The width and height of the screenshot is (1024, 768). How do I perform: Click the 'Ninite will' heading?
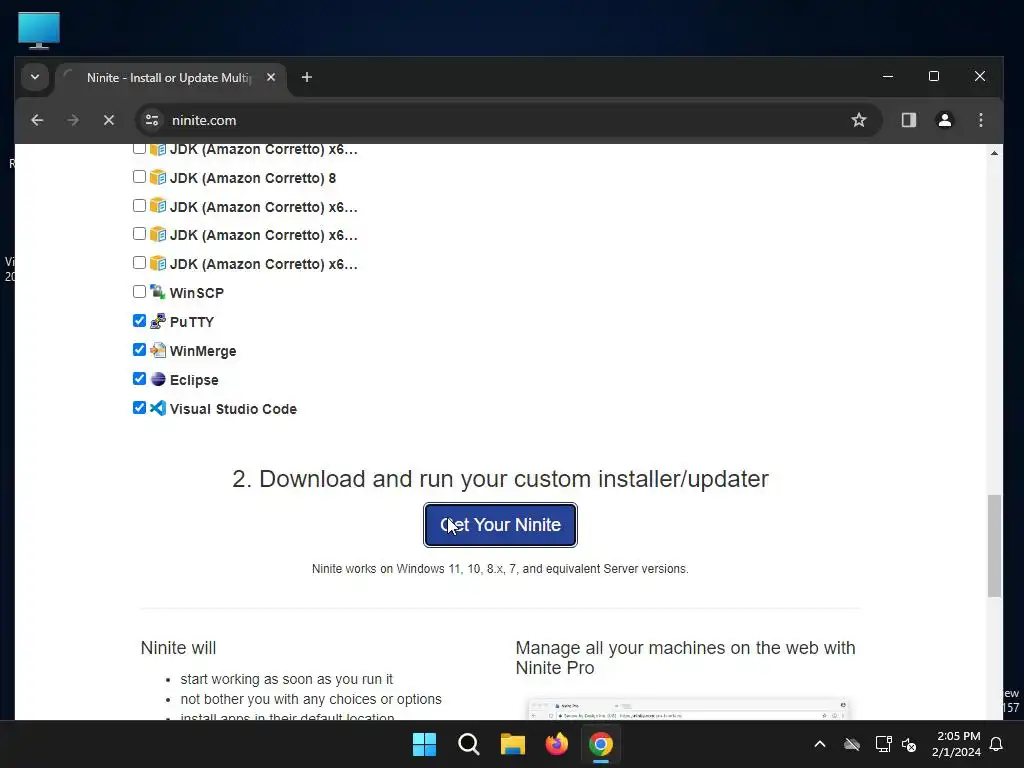178,648
